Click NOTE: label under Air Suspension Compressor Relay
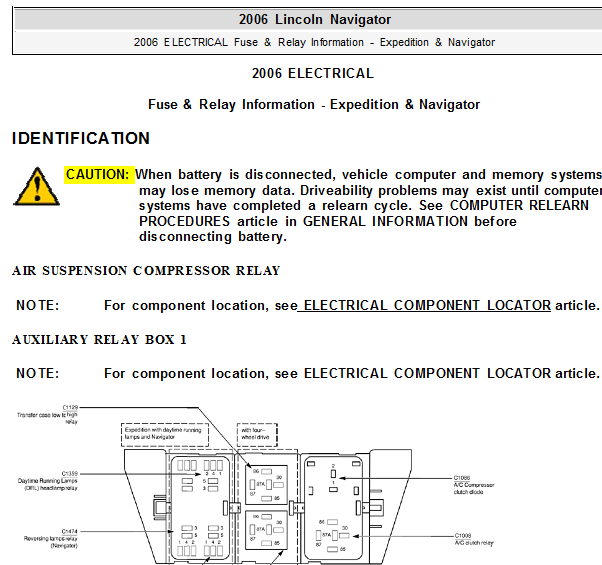602x565 pixels. pos(38,306)
